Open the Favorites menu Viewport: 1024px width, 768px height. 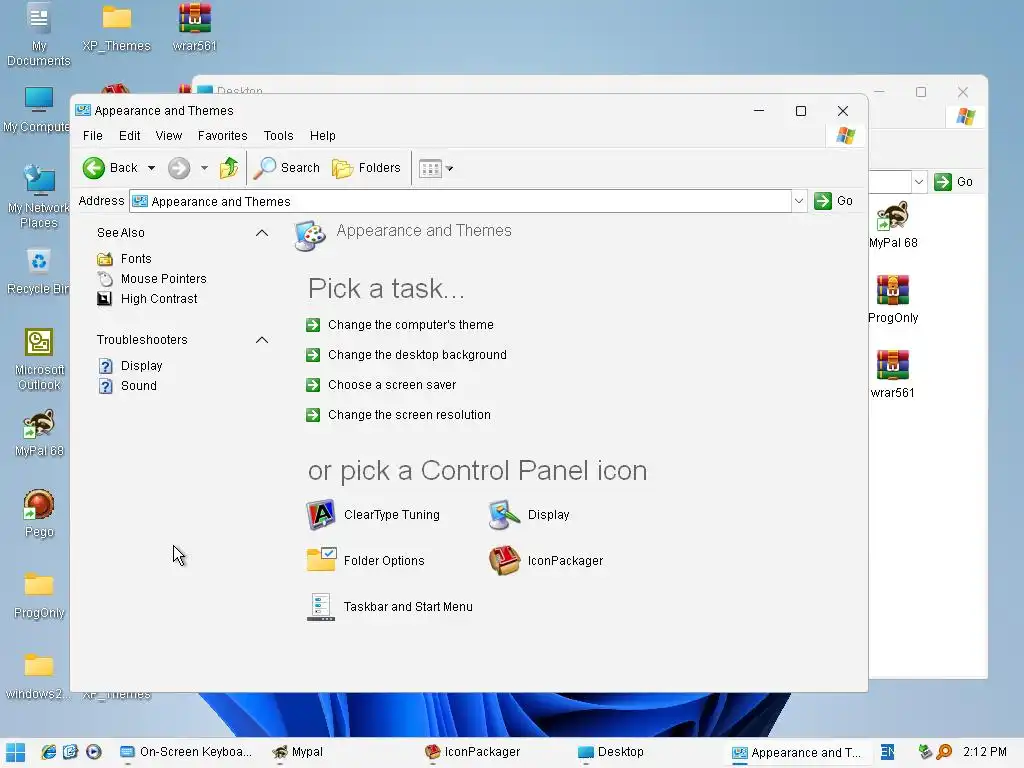coord(223,136)
